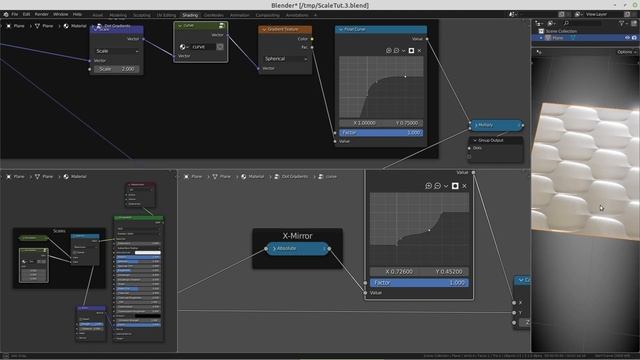
Task: Open the top Float Curve tools dropdown arrow
Action: pos(403,51)
